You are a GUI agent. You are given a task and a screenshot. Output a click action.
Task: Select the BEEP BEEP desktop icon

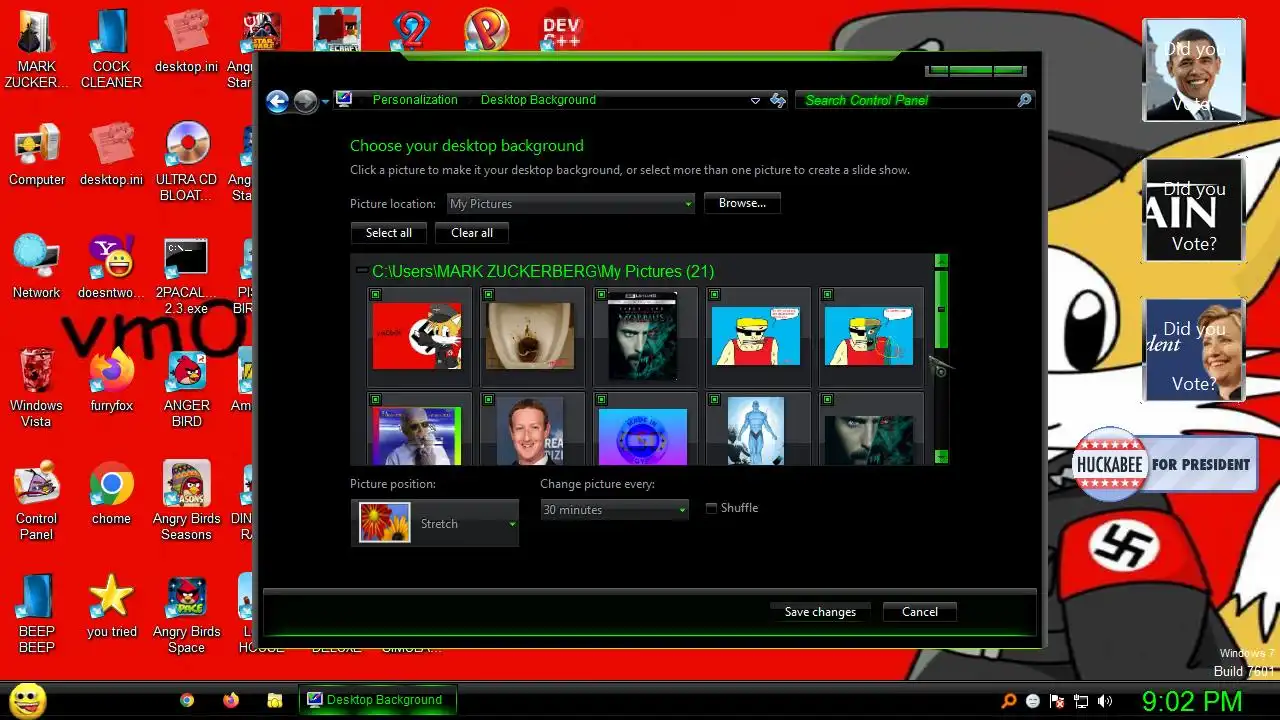pyautogui.click(x=37, y=614)
